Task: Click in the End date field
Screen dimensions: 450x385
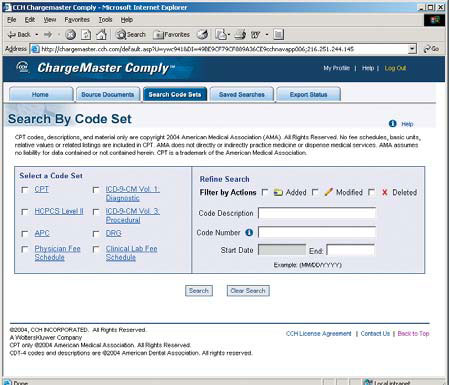Action: pos(350,250)
